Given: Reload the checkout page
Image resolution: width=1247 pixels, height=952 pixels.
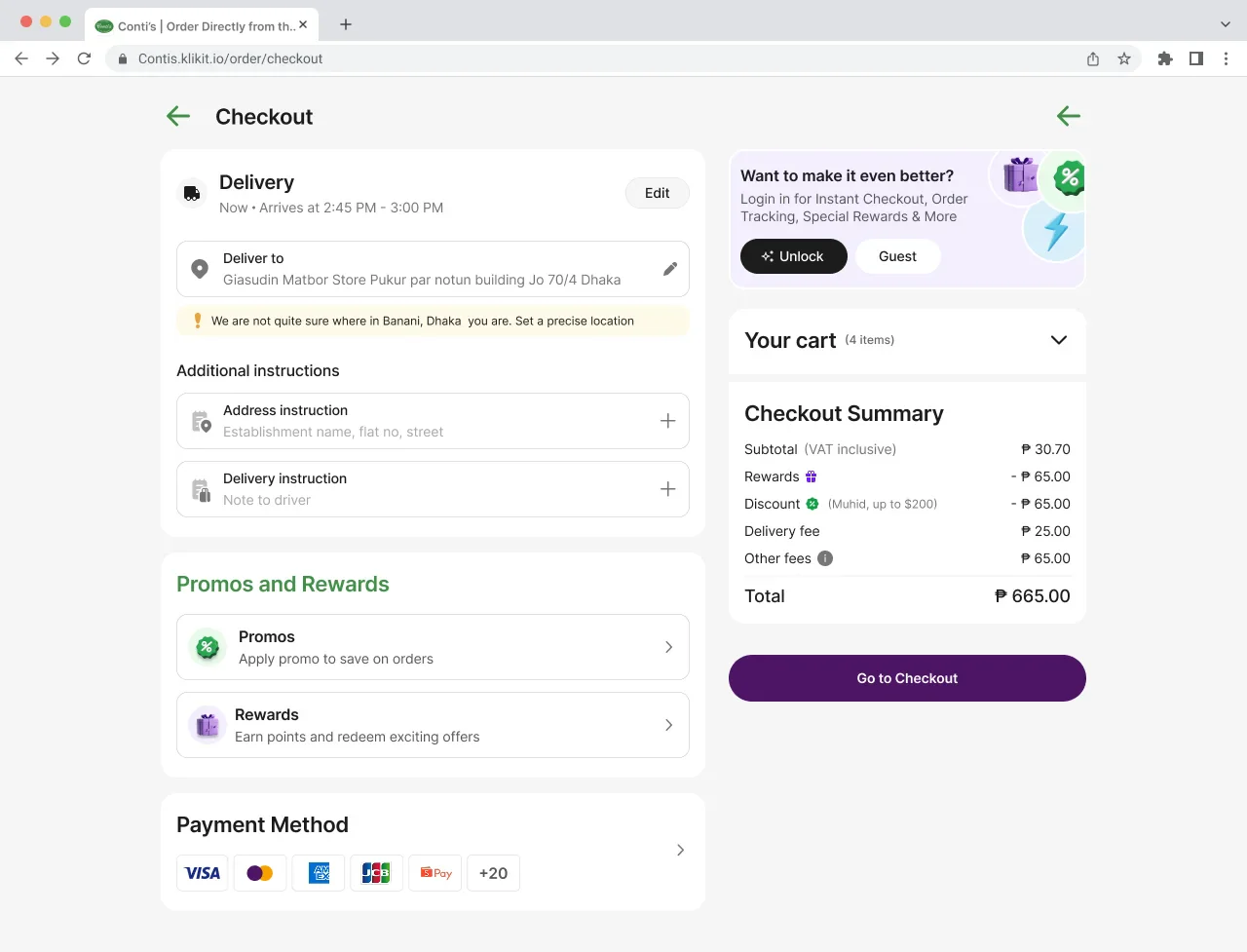Looking at the screenshot, I should [84, 58].
